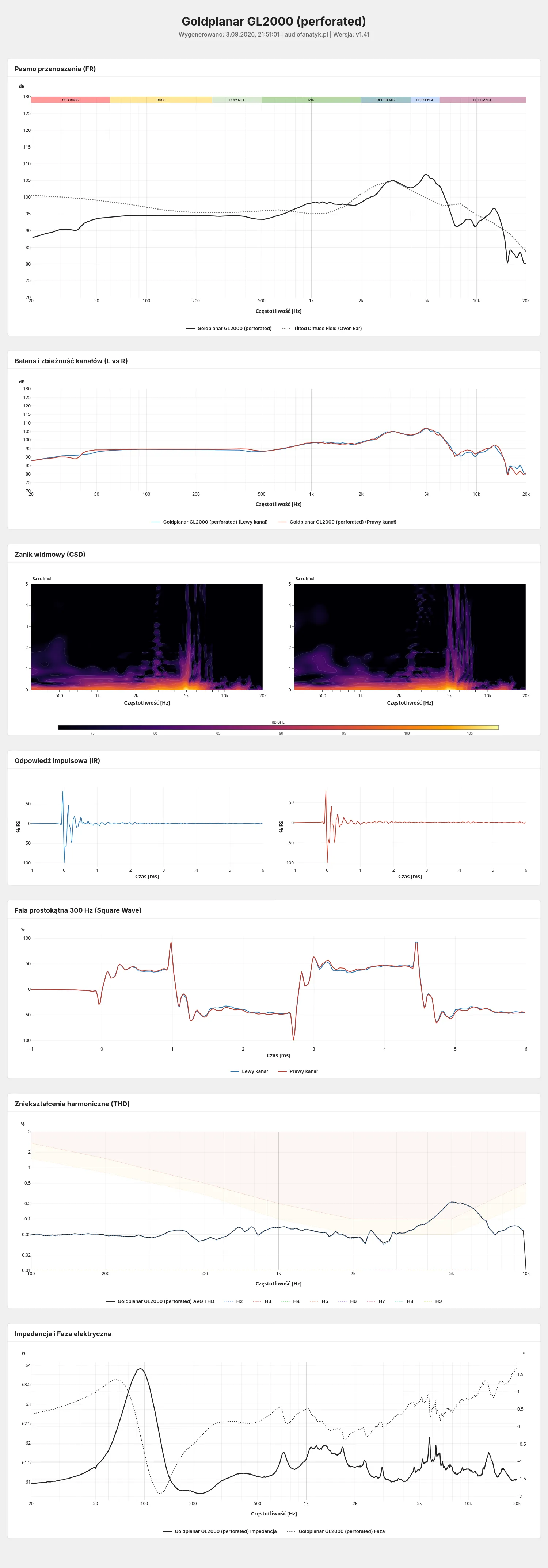Toggle Lewy kanał in the square wave legend
This screenshot has height=1568, width=548.
coord(249,1071)
